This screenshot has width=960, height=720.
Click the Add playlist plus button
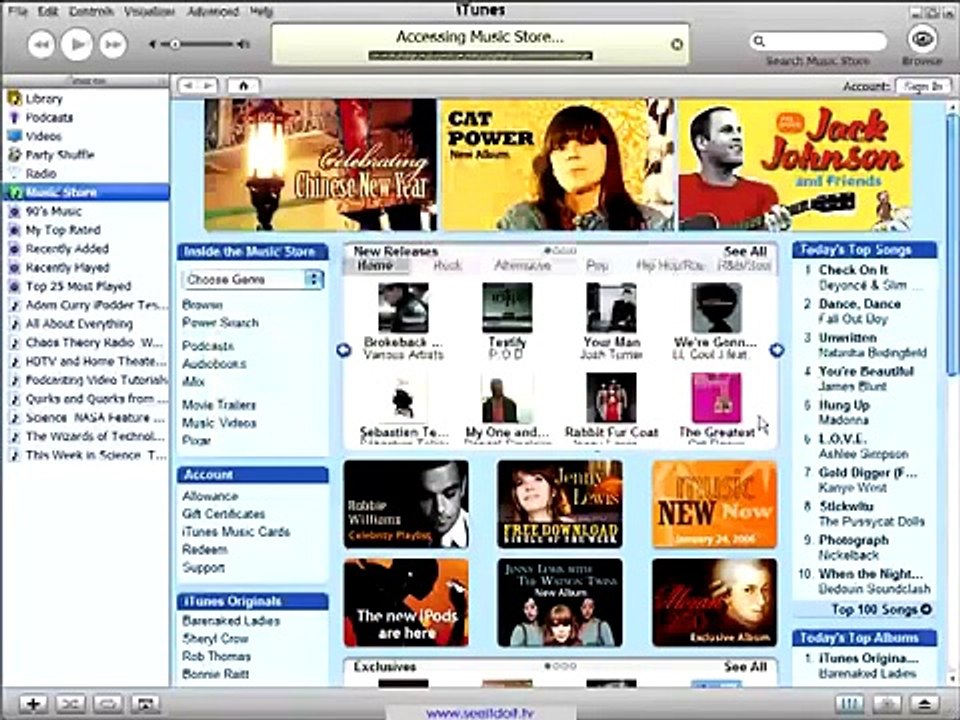(33, 704)
